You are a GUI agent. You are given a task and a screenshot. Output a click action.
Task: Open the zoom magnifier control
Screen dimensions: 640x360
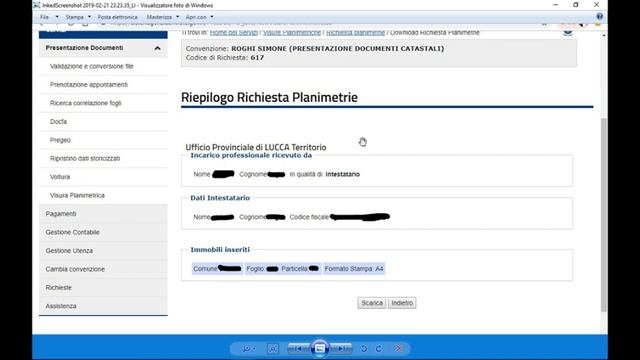click(x=249, y=349)
